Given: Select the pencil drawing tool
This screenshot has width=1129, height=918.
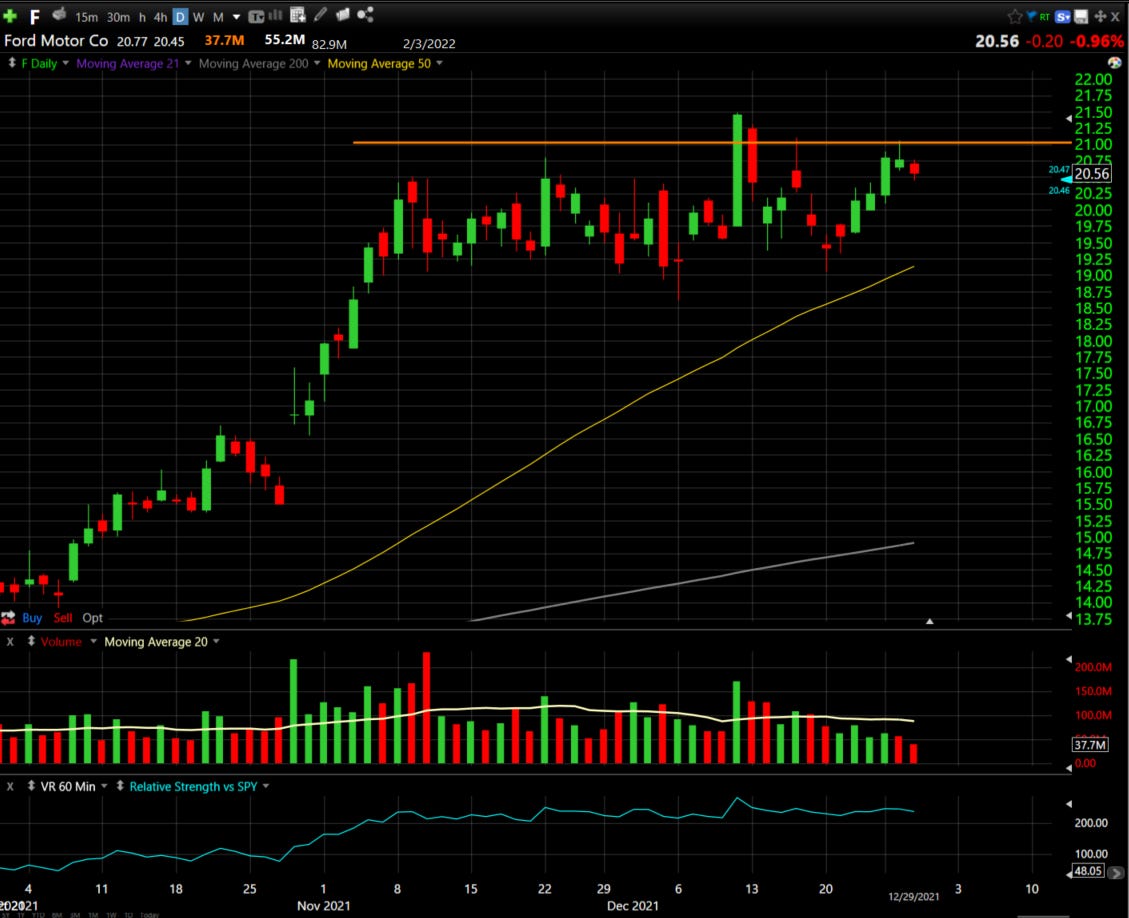Looking at the screenshot, I should (320, 14).
